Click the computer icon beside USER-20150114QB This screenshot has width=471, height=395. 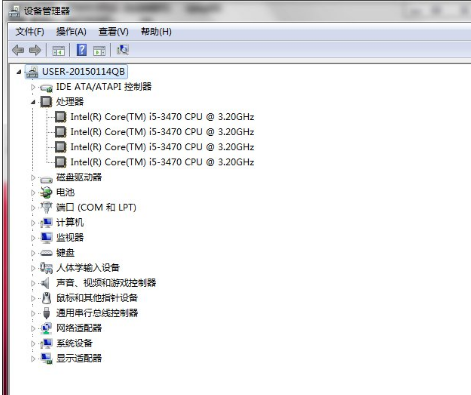32,72
